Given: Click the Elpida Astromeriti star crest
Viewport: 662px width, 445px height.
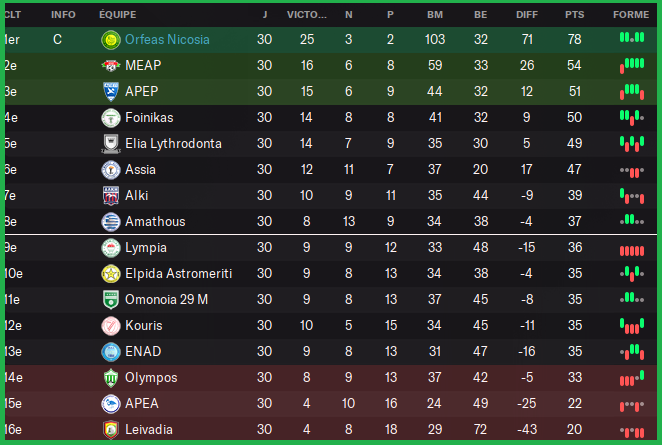Looking at the screenshot, I should pyautogui.click(x=110, y=273).
